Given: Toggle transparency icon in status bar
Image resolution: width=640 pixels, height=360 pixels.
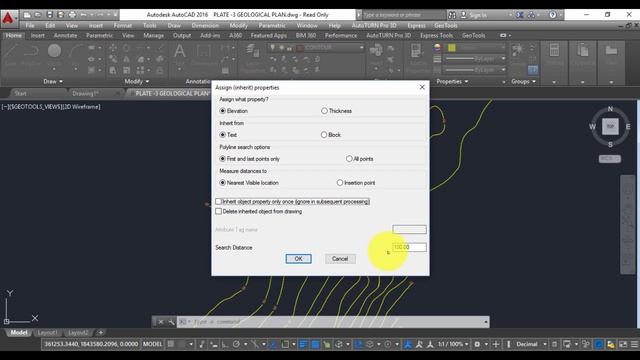Looking at the screenshot, I should pyautogui.click(x=316, y=344).
